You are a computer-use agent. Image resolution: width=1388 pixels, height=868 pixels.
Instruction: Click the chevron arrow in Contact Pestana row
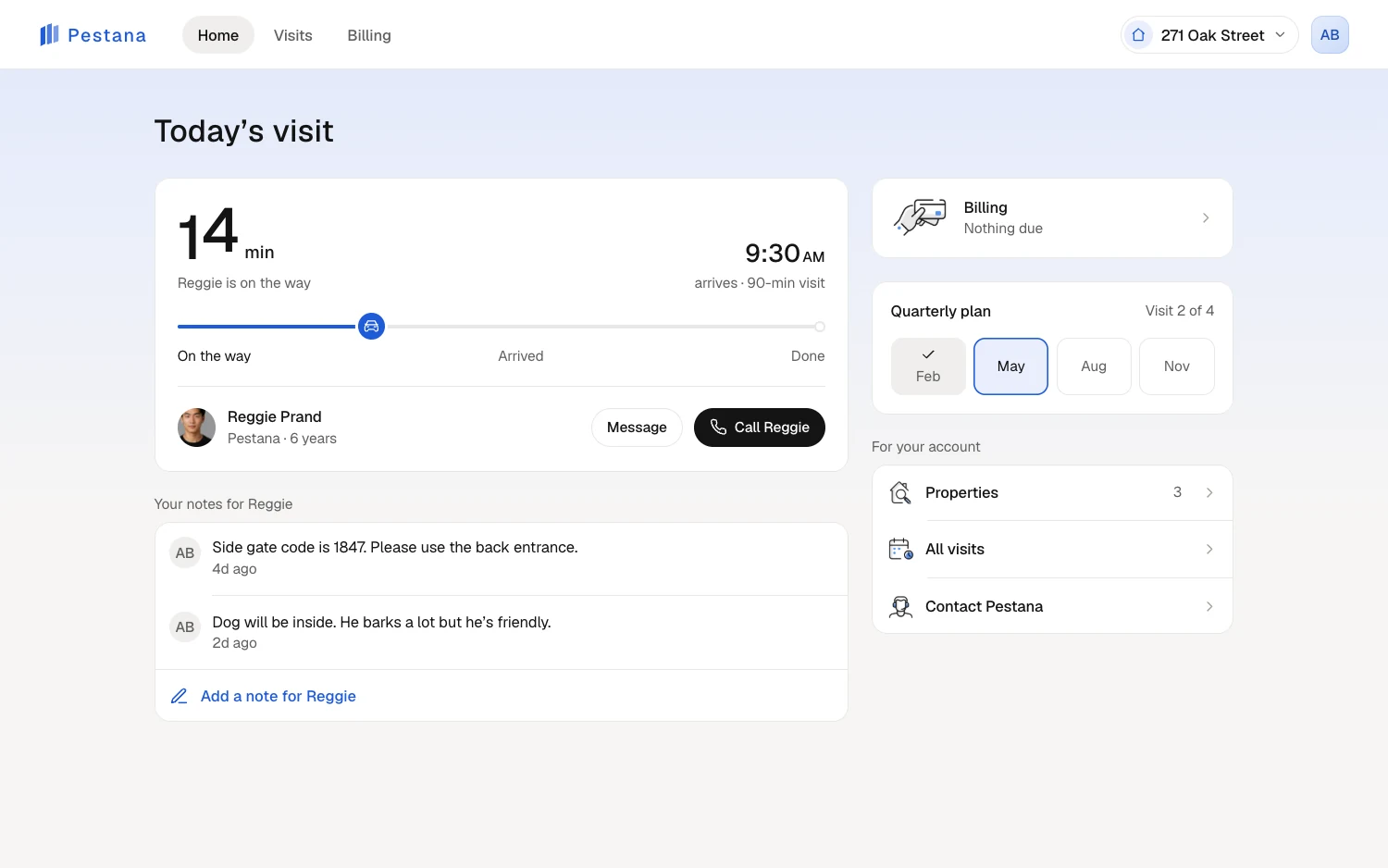1209,606
